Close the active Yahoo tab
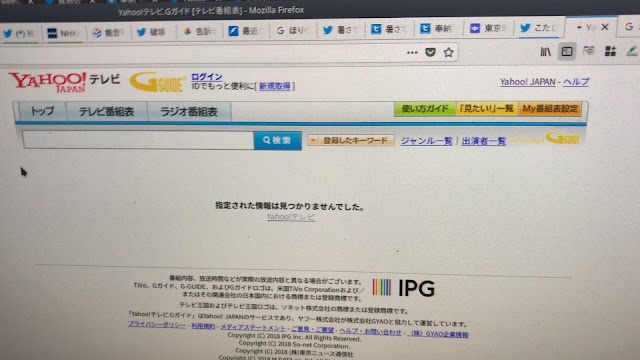This screenshot has height=360, width=640. tap(605, 27)
